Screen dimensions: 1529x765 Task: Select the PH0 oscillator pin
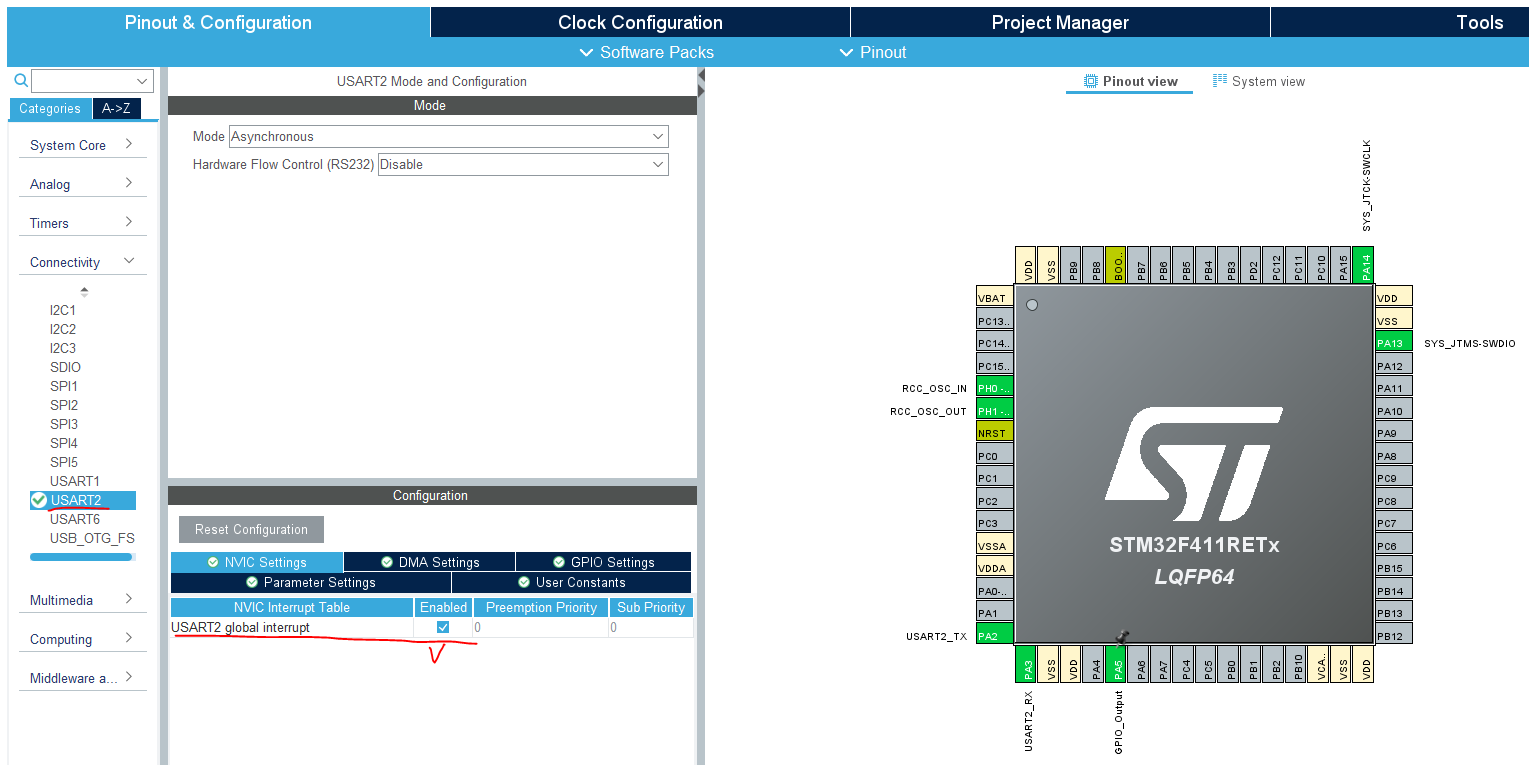tap(995, 388)
